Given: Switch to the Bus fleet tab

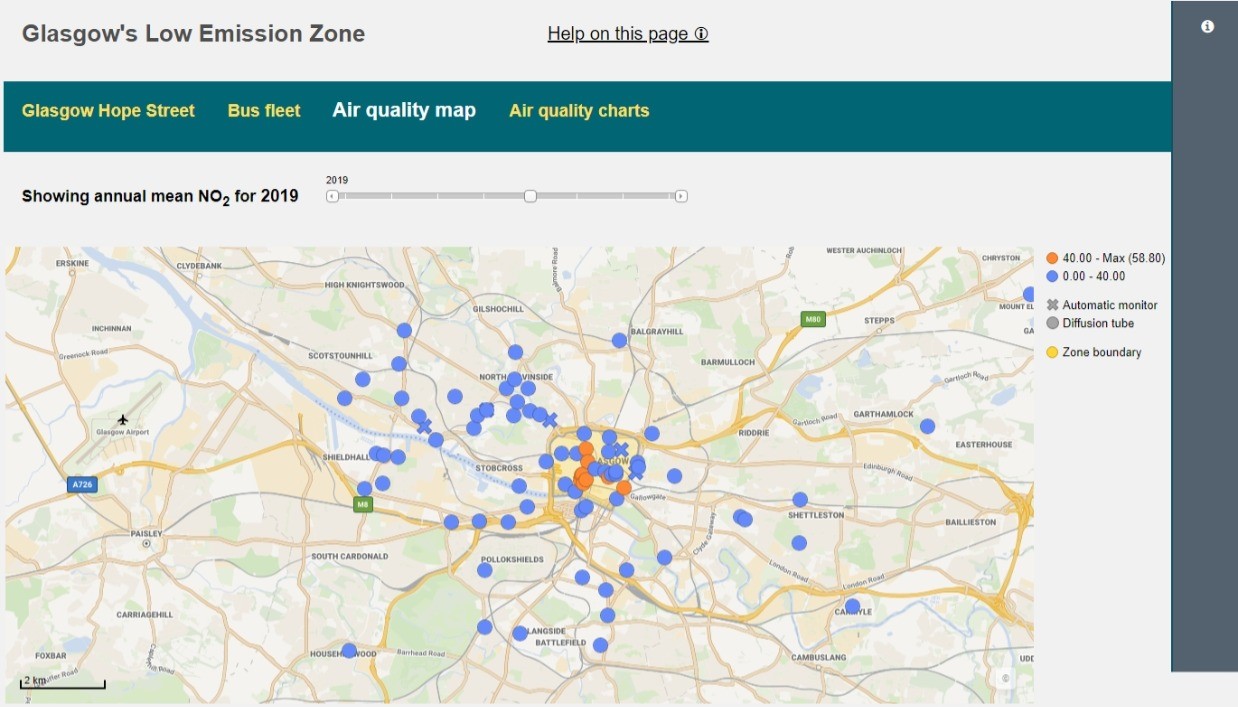Looking at the screenshot, I should pyautogui.click(x=264, y=111).
